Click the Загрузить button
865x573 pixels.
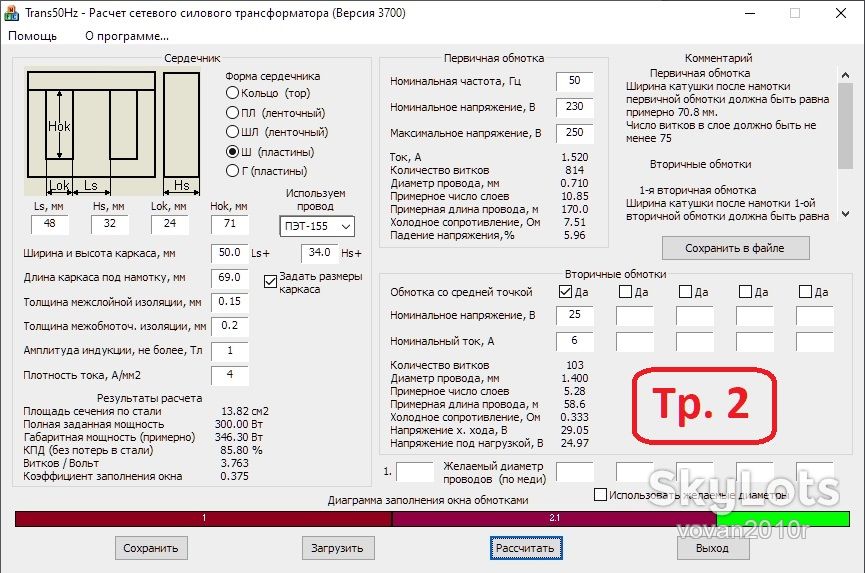click(338, 548)
